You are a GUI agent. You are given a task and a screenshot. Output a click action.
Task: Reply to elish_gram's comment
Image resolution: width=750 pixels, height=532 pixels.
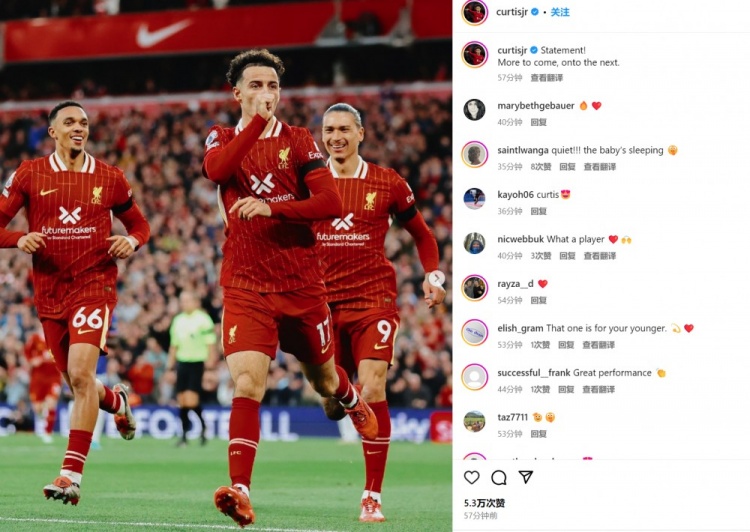click(566, 344)
